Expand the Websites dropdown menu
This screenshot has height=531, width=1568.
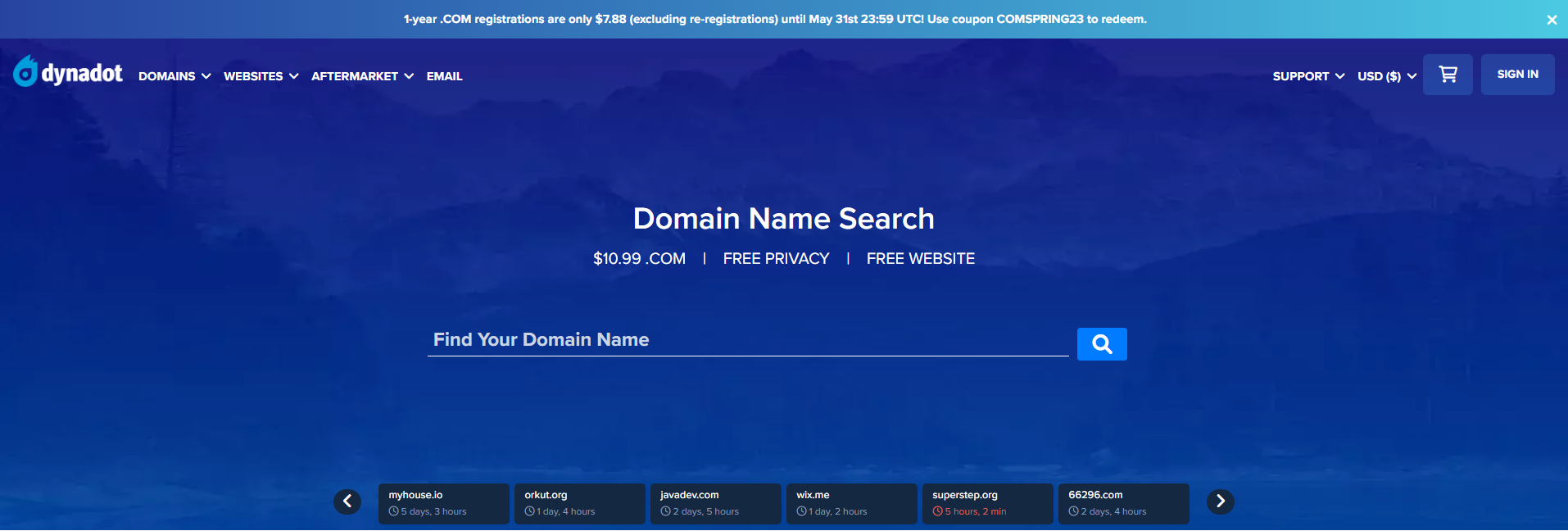261,76
